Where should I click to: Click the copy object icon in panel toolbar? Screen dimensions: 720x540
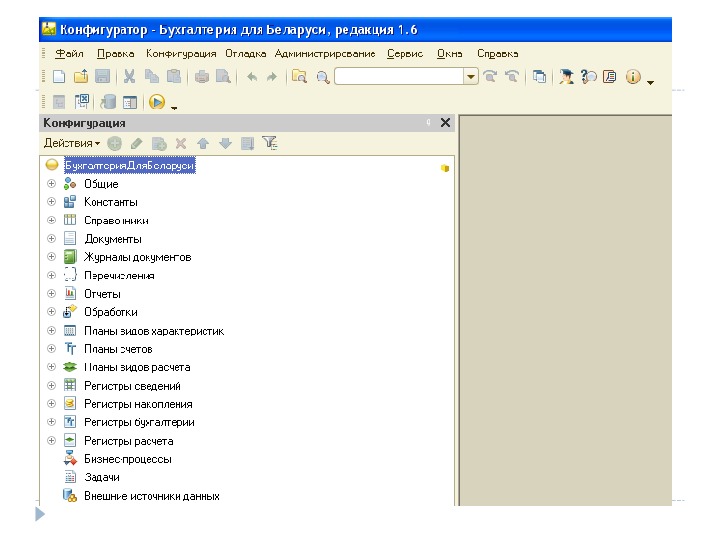pos(159,144)
